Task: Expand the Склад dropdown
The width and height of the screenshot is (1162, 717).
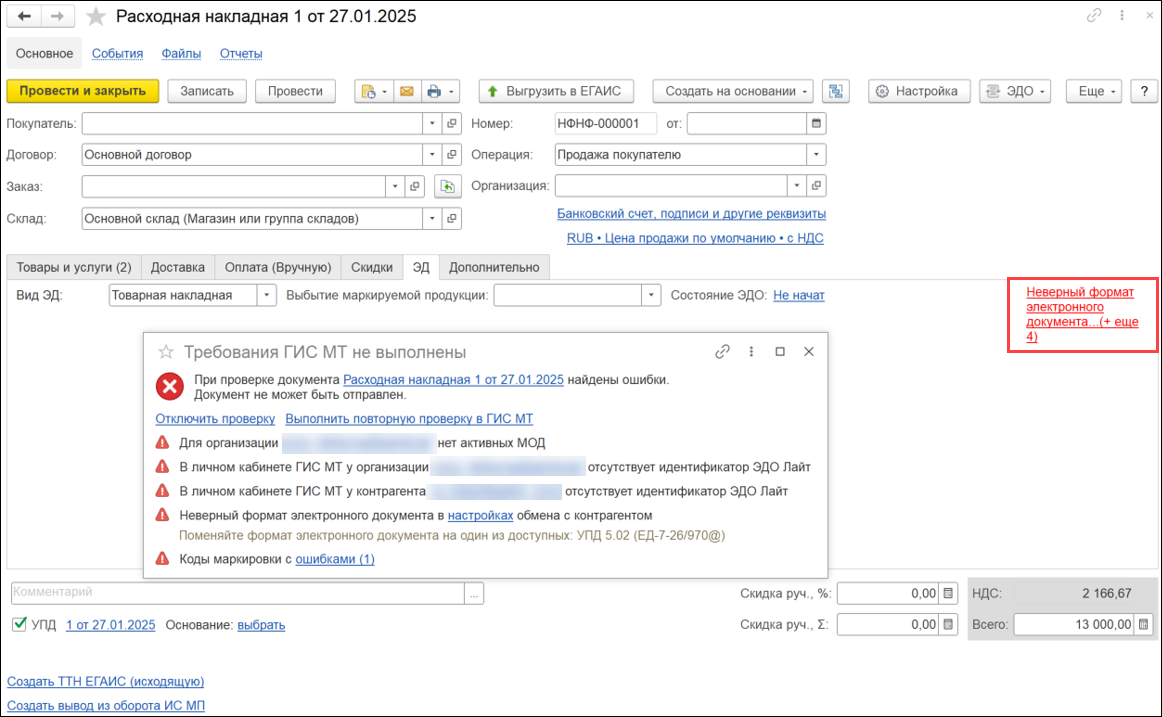Action: point(432,219)
